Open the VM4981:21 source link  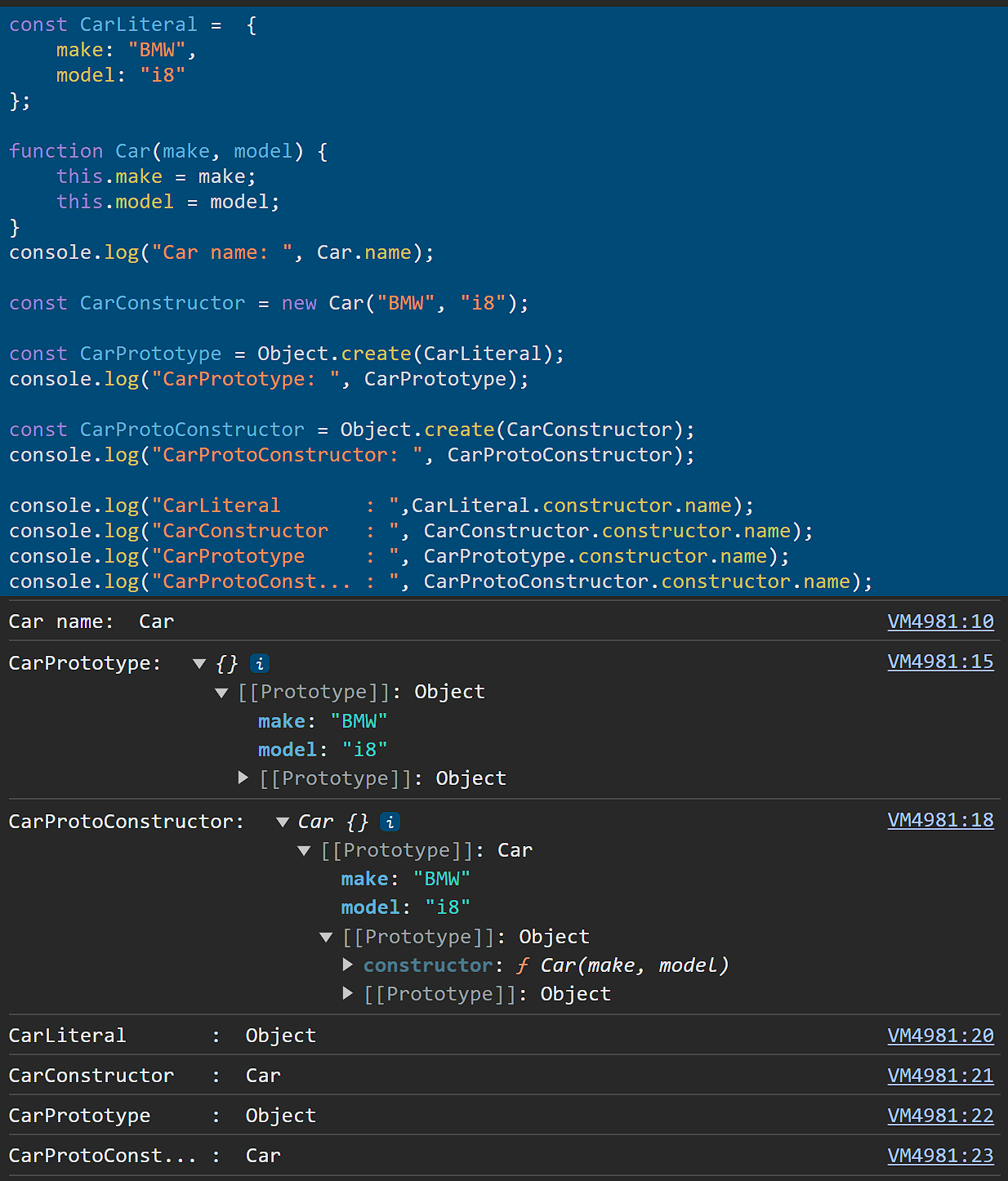940,1076
